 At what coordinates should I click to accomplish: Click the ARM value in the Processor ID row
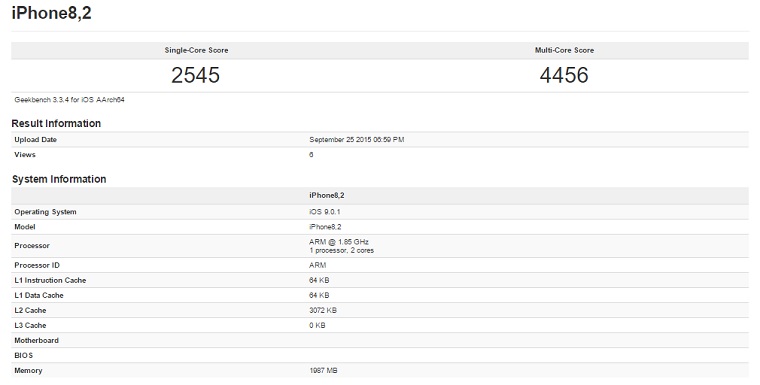click(317, 265)
